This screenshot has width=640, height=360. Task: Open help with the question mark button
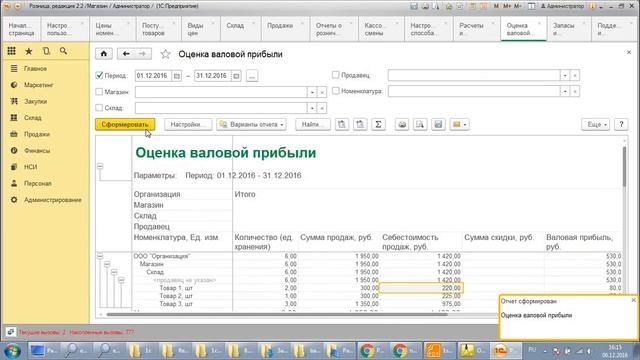[x=621, y=124]
